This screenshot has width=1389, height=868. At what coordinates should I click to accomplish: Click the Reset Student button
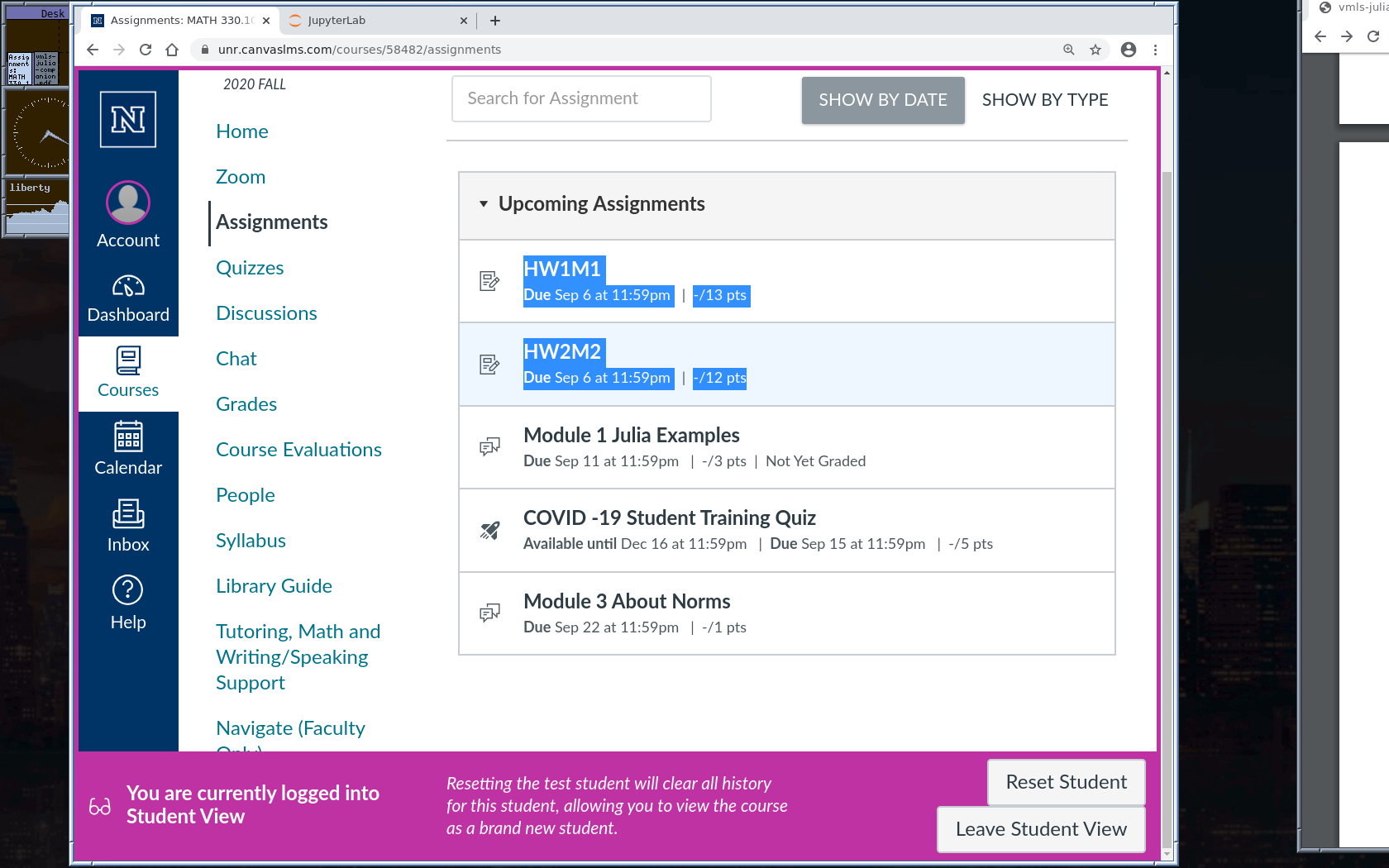point(1066,782)
